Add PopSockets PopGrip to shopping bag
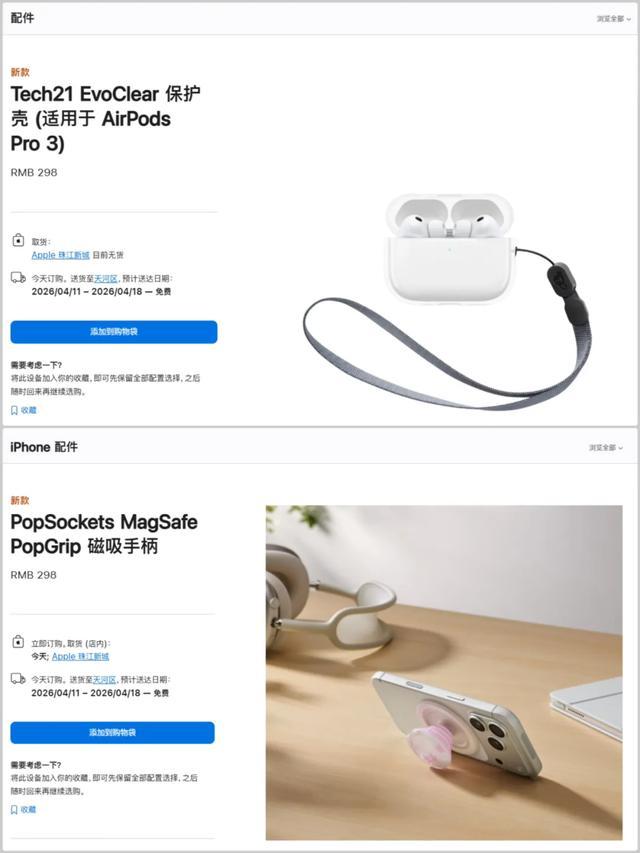The image size is (640, 853). click(113, 732)
